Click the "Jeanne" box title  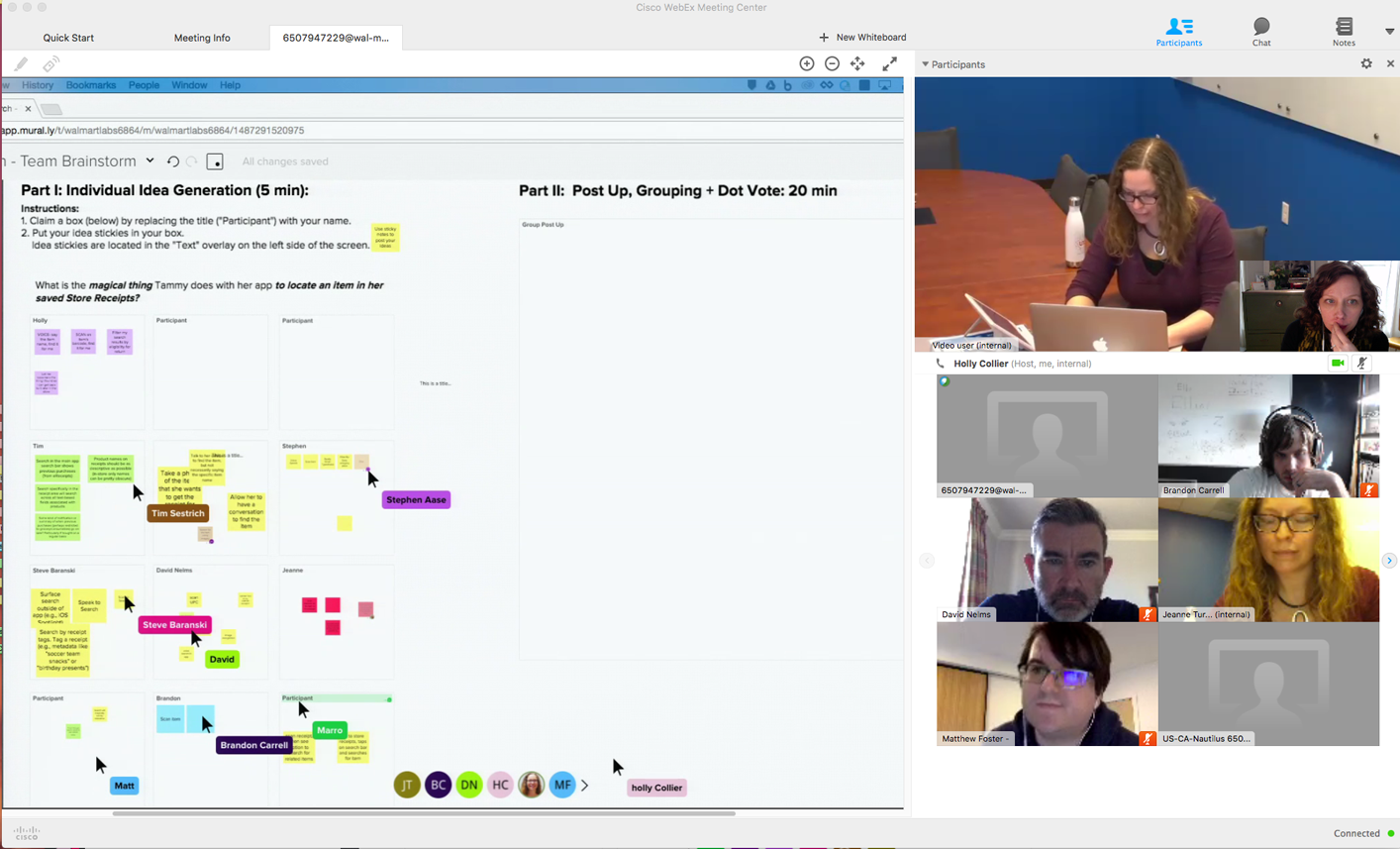point(292,571)
